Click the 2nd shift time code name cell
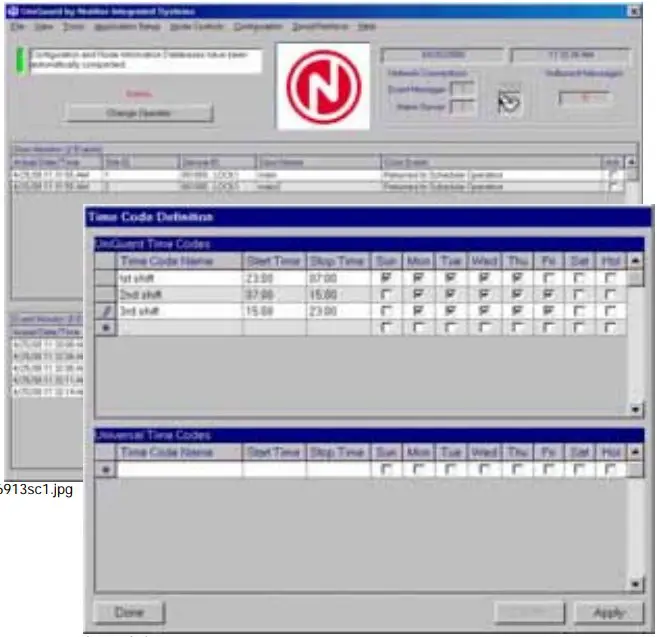Viewport: 657px width, 637px height. (x=179, y=295)
